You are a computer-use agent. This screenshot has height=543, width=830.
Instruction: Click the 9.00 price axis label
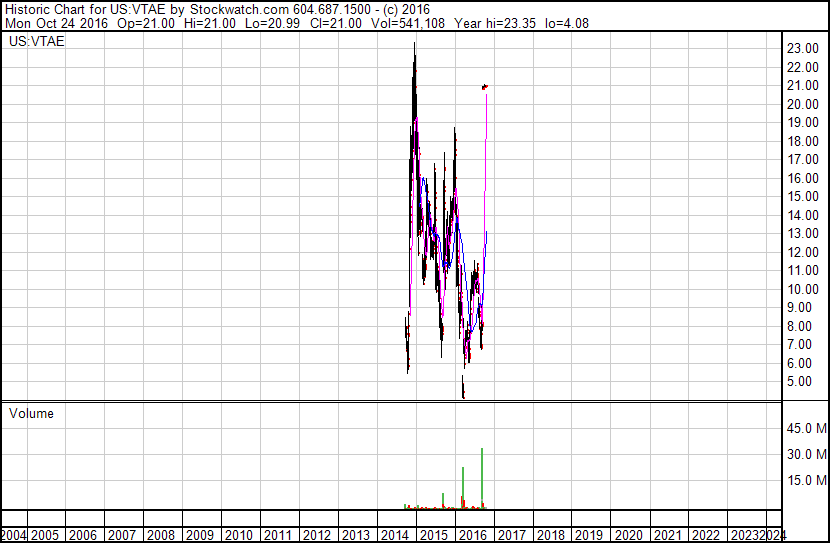pyautogui.click(x=799, y=307)
